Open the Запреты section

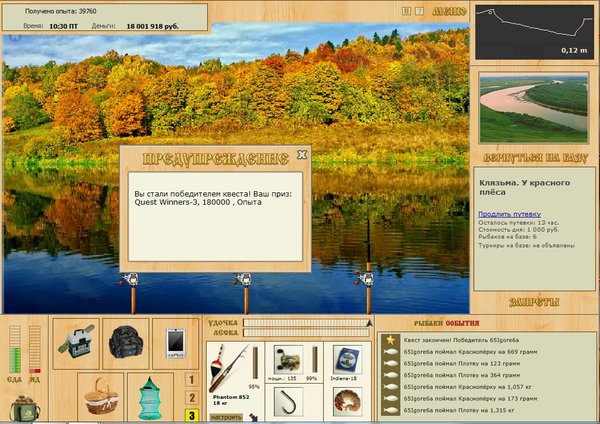tap(534, 302)
